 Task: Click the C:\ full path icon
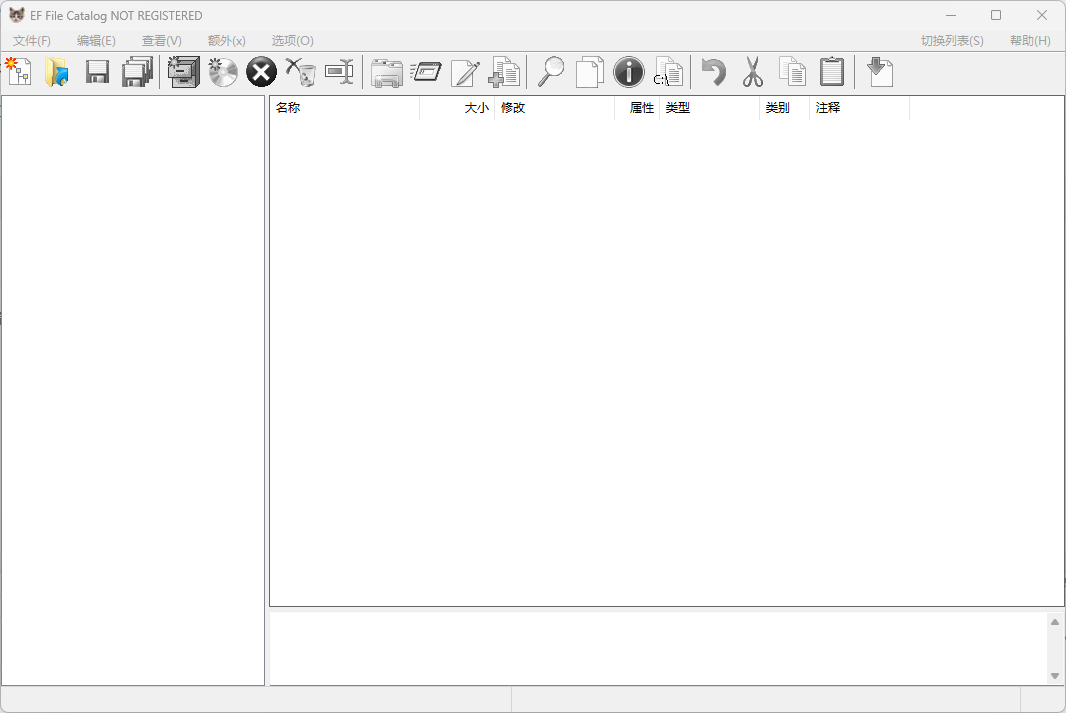tap(669, 71)
